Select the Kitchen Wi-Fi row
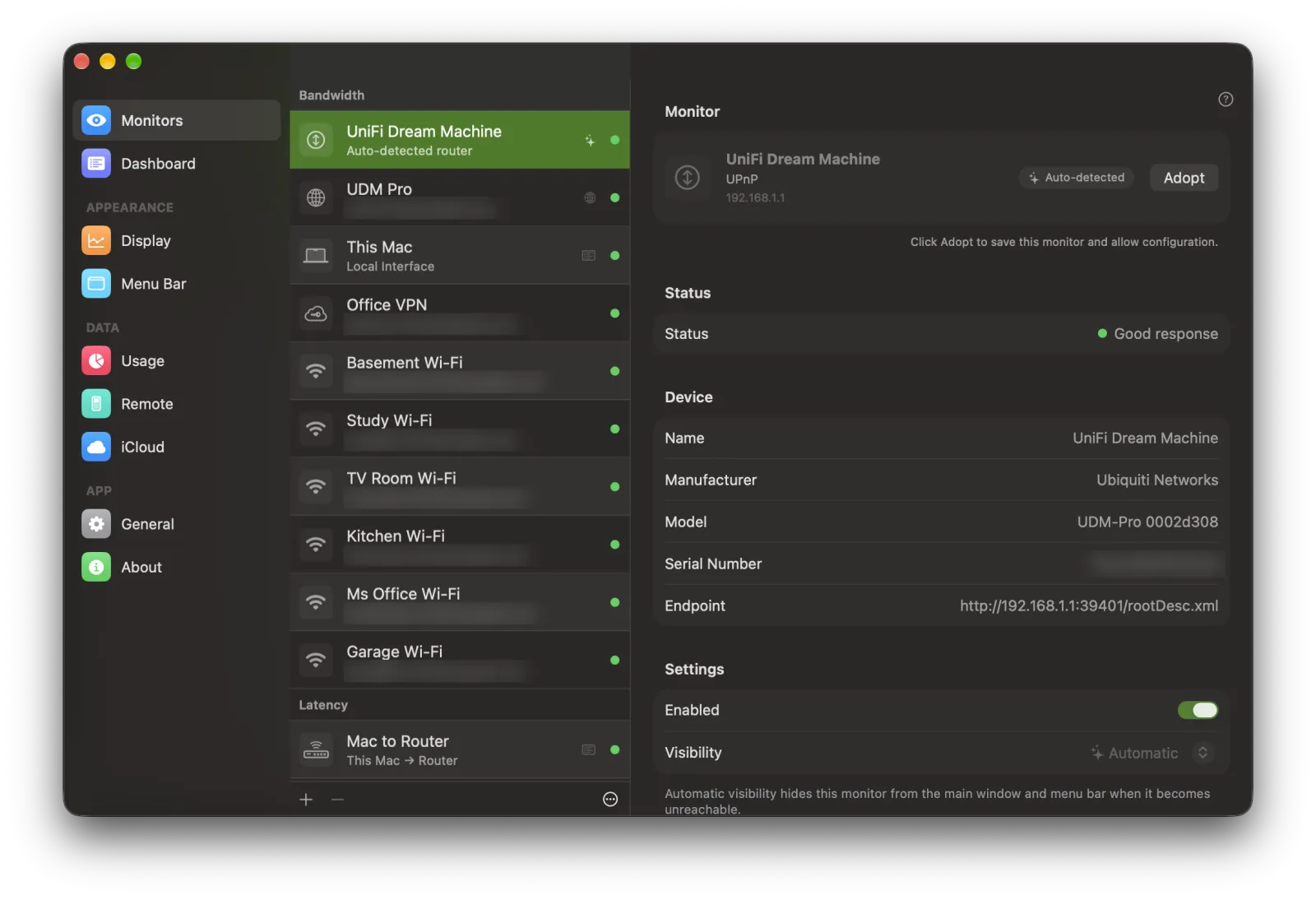 460,545
